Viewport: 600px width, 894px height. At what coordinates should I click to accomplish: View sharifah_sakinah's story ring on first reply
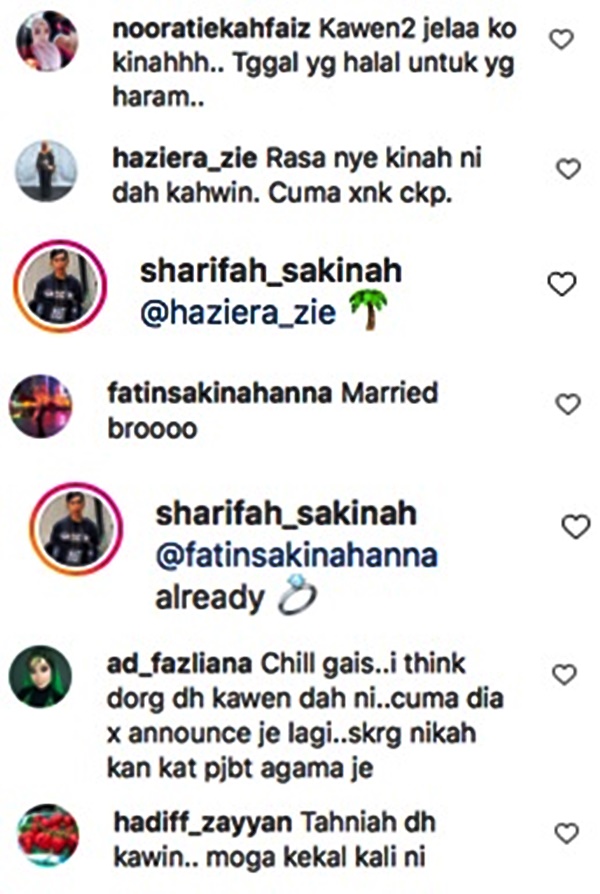[x=60, y=286]
